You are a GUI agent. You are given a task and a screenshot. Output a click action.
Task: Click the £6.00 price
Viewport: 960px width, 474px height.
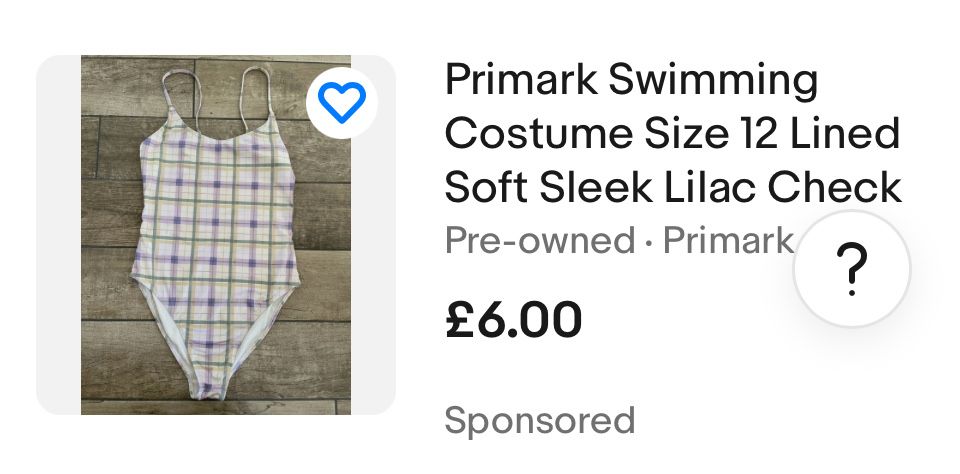[513, 320]
